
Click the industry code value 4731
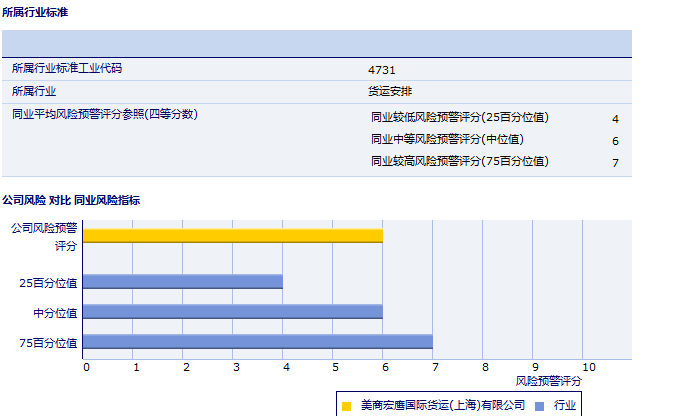click(381, 70)
